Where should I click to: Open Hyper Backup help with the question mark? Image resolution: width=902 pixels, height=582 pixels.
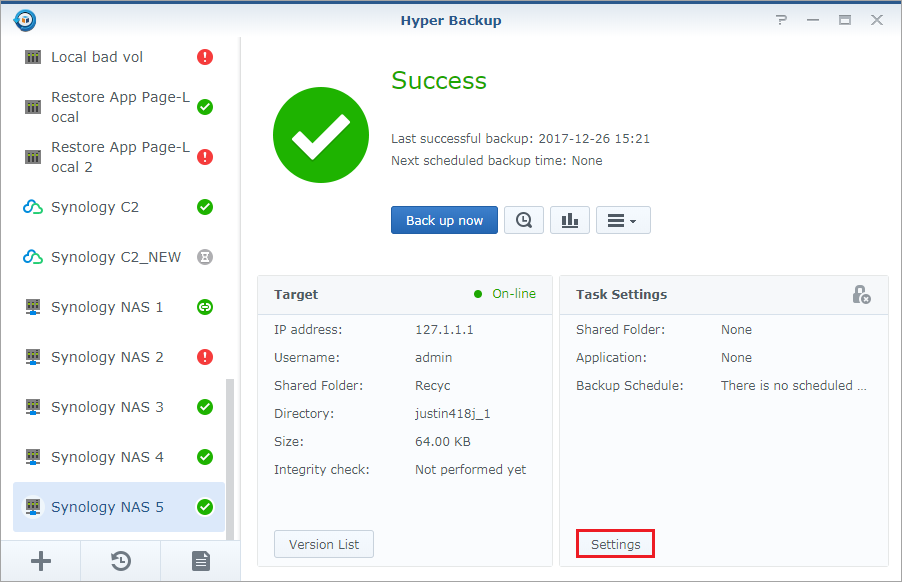pyautogui.click(x=780, y=18)
